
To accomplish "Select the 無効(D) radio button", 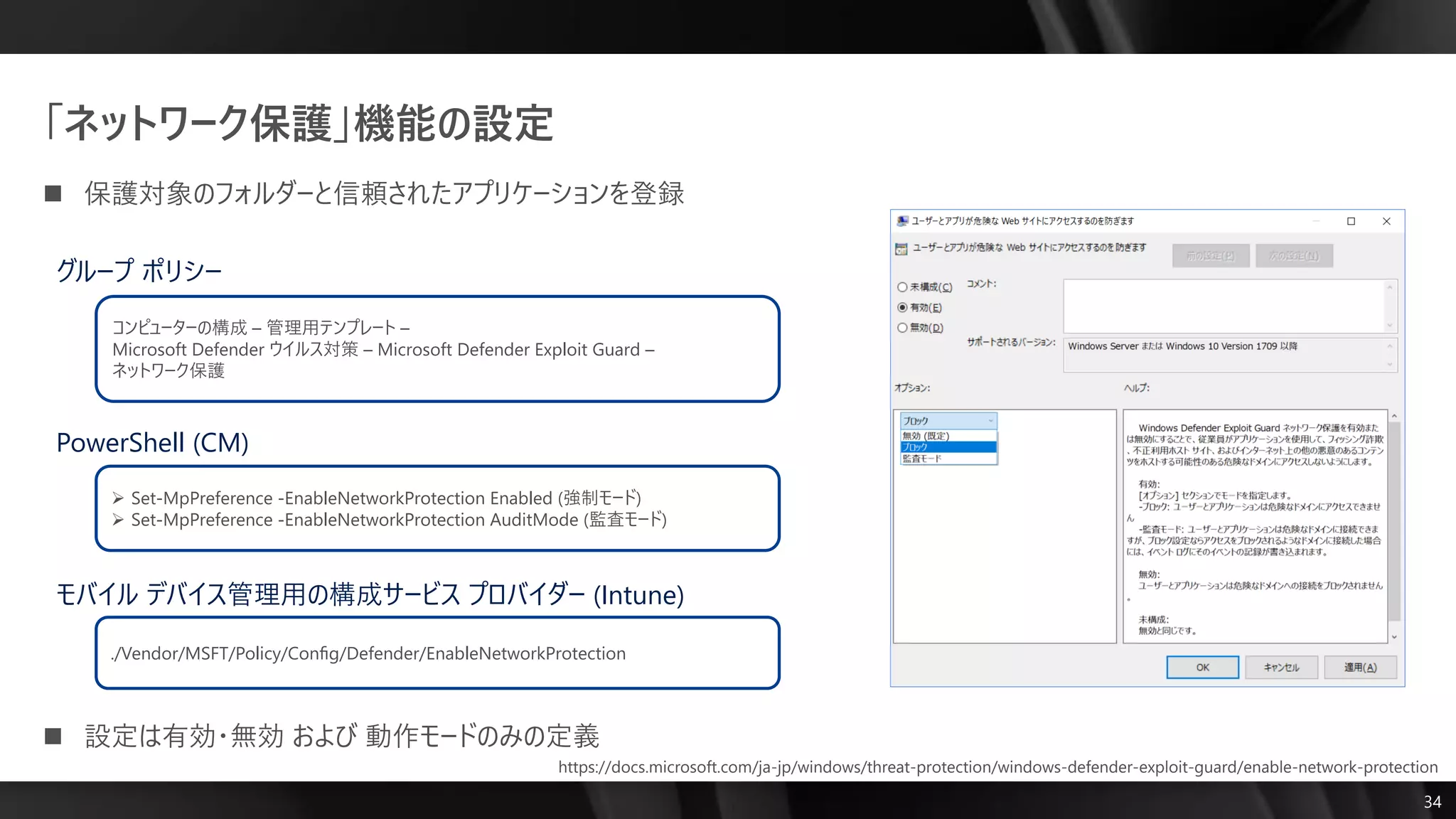I will tap(902, 328).
